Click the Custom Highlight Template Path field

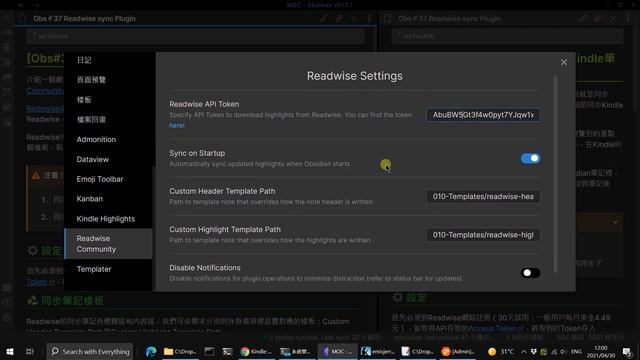tap(483, 235)
